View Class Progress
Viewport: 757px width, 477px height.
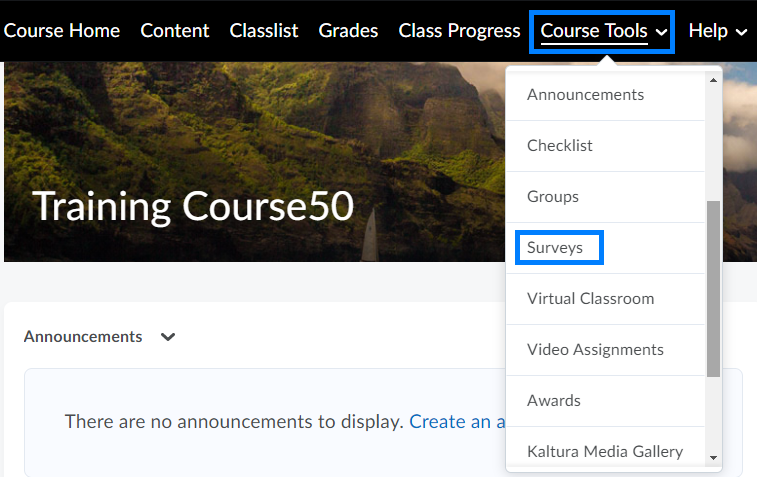pyautogui.click(x=459, y=31)
